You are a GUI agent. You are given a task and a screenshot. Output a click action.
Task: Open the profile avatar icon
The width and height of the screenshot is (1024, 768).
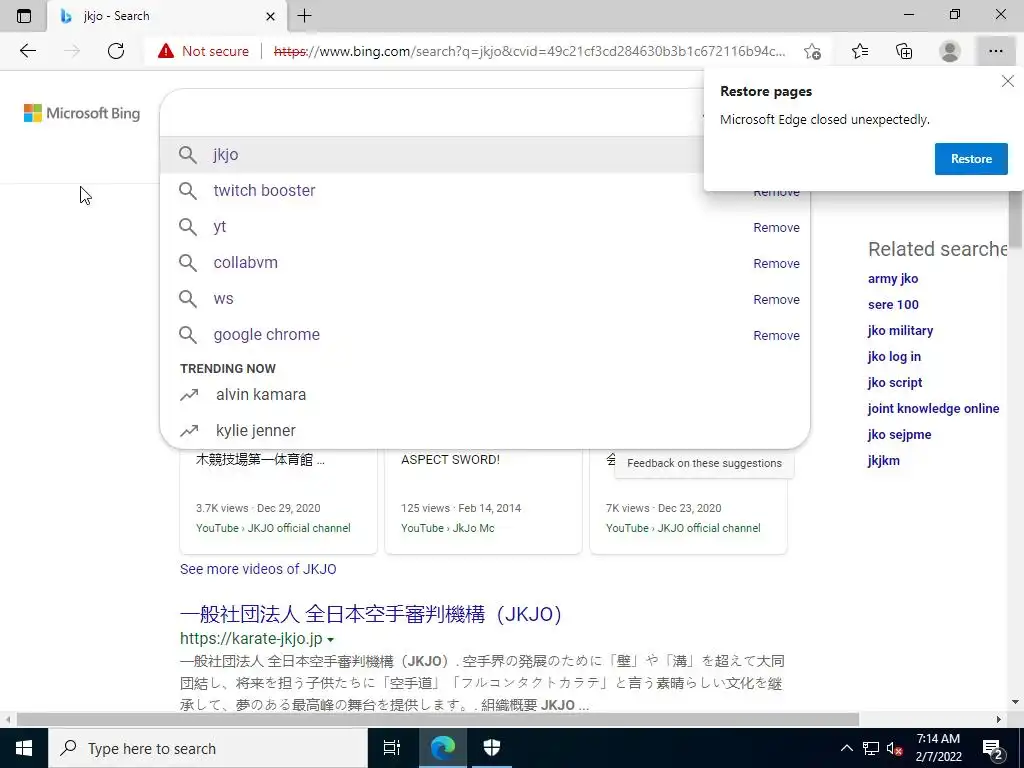click(950, 51)
